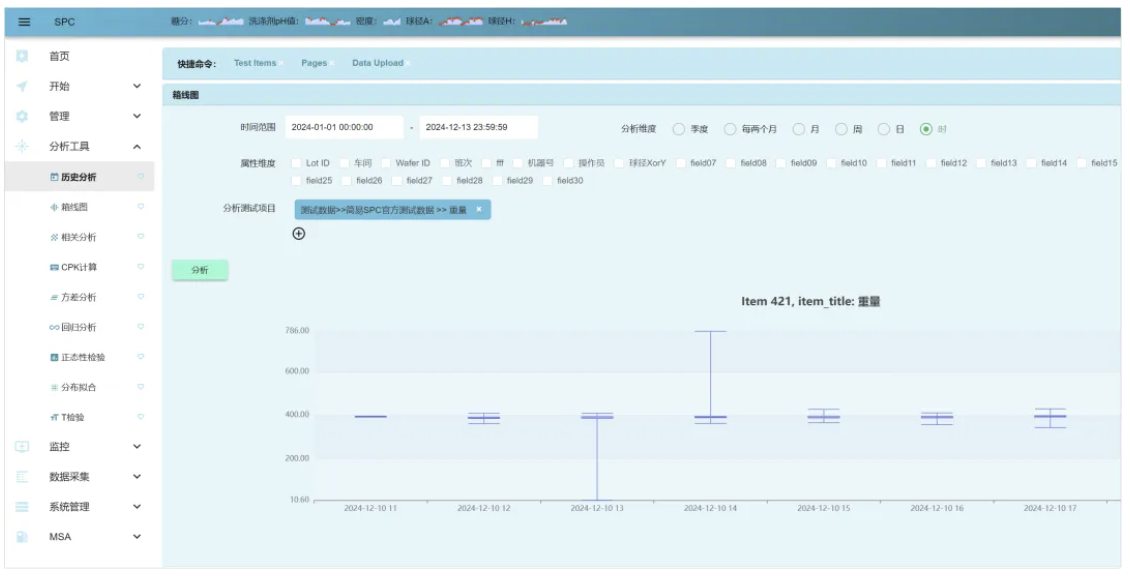This screenshot has width=1130, height=577.
Task: Expand the 开始 sidebar menu
Action: [x=137, y=86]
